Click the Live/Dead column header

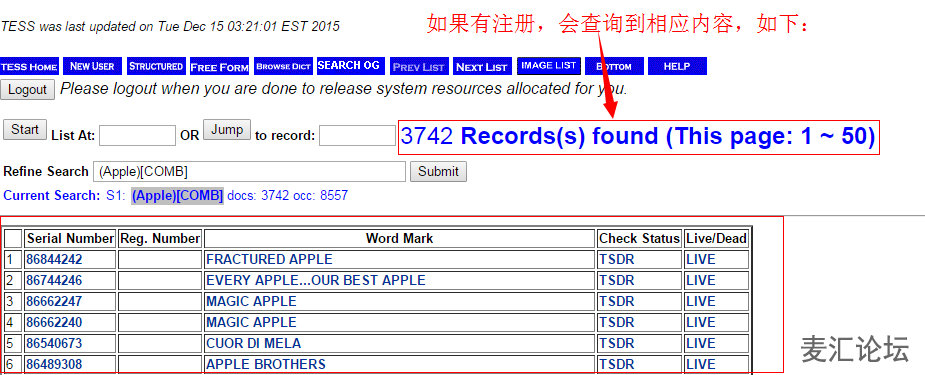click(x=717, y=238)
